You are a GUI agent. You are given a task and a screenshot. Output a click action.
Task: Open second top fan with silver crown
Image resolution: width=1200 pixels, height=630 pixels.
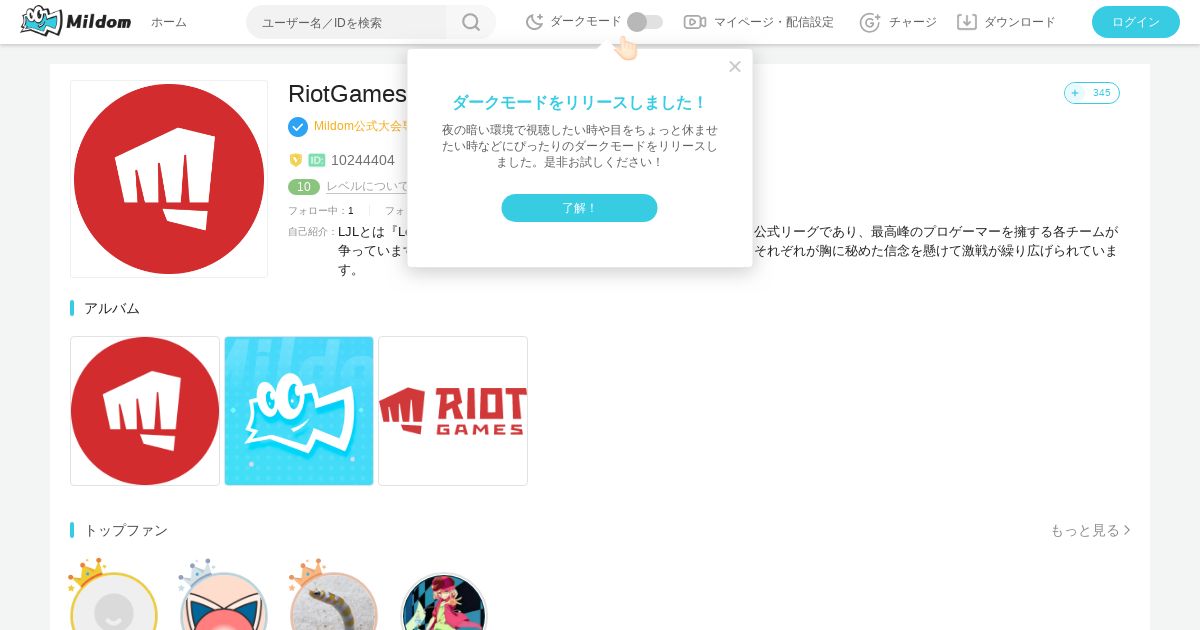224,600
